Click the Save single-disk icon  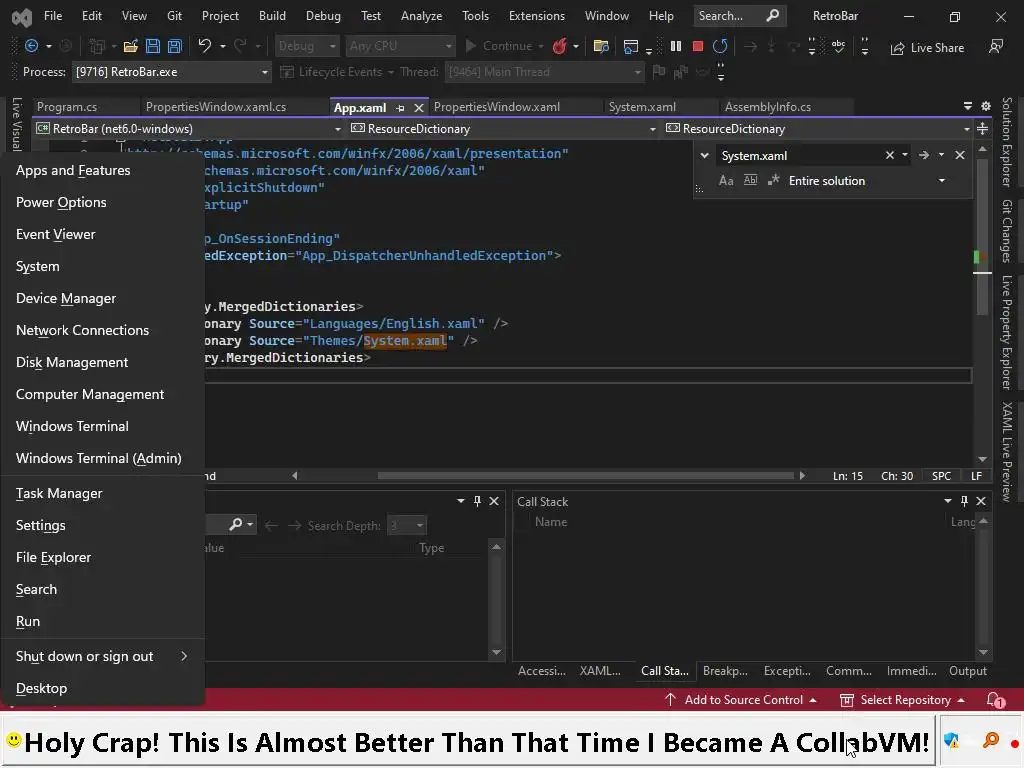click(x=153, y=46)
